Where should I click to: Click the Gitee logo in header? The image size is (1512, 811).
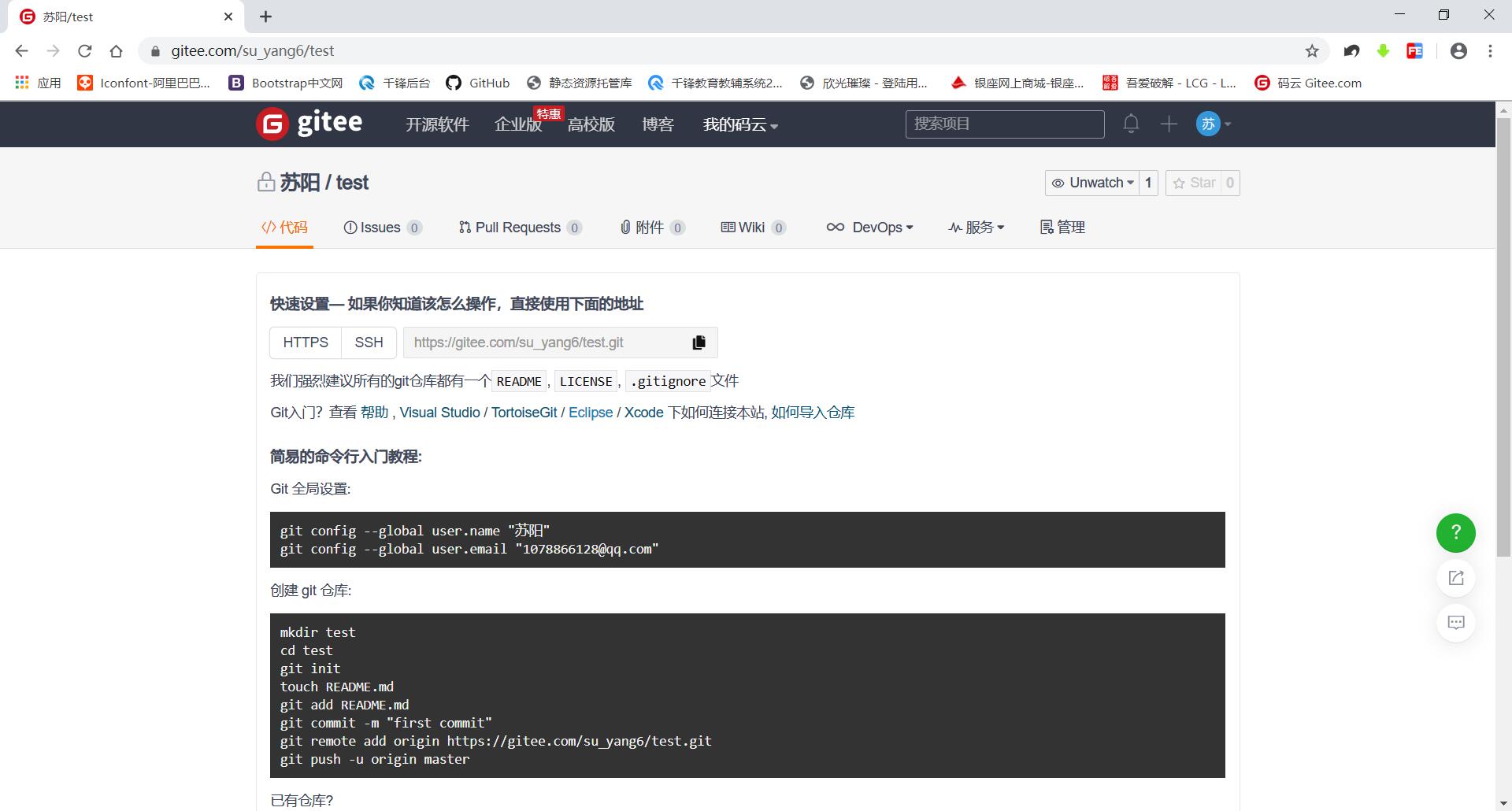tap(309, 124)
